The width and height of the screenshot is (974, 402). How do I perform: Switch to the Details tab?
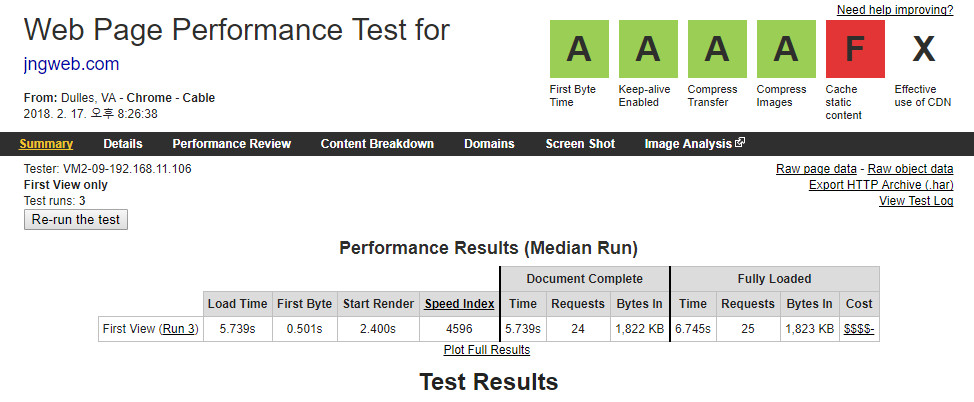tap(123, 144)
